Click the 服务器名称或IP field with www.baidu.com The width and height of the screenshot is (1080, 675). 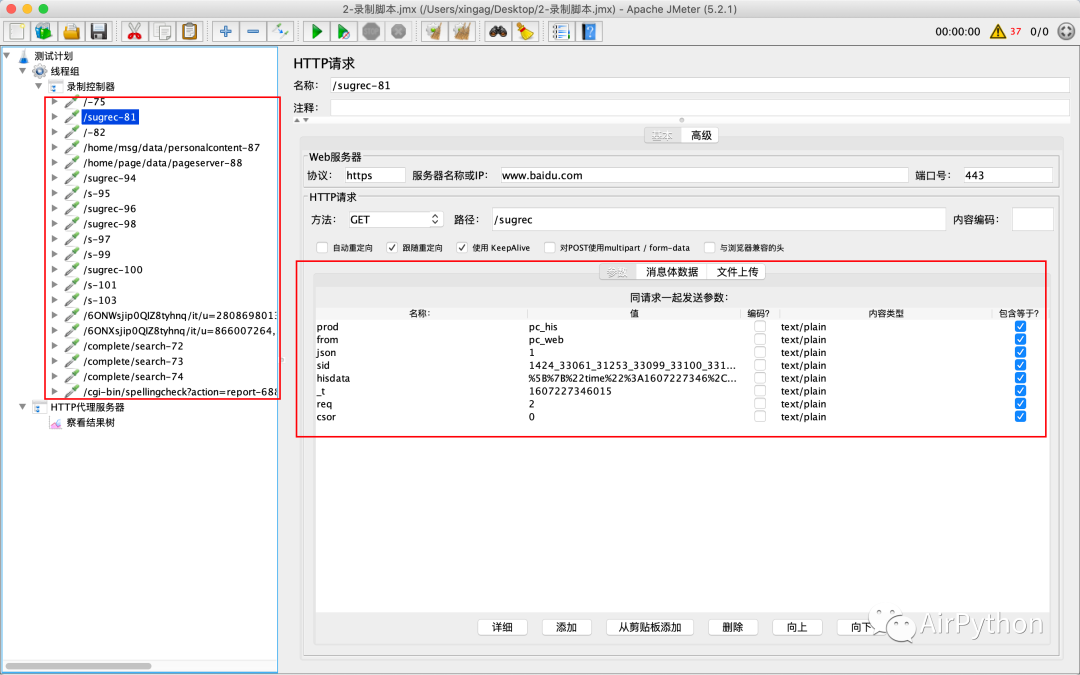[703, 175]
